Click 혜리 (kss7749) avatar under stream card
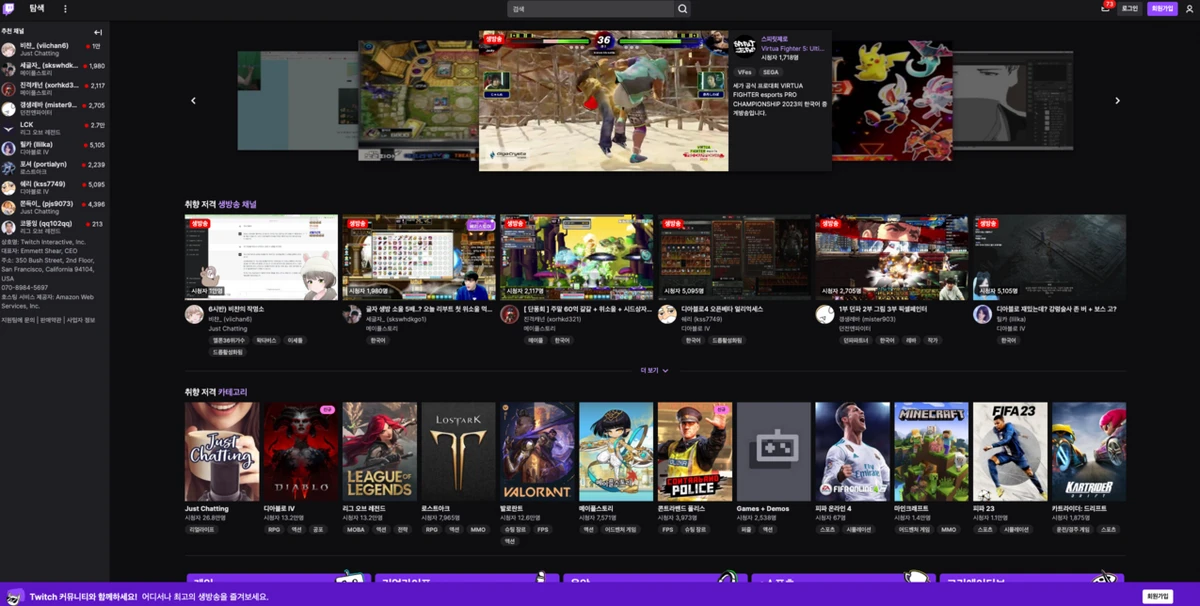The height and width of the screenshot is (606, 1200). click(x=667, y=314)
